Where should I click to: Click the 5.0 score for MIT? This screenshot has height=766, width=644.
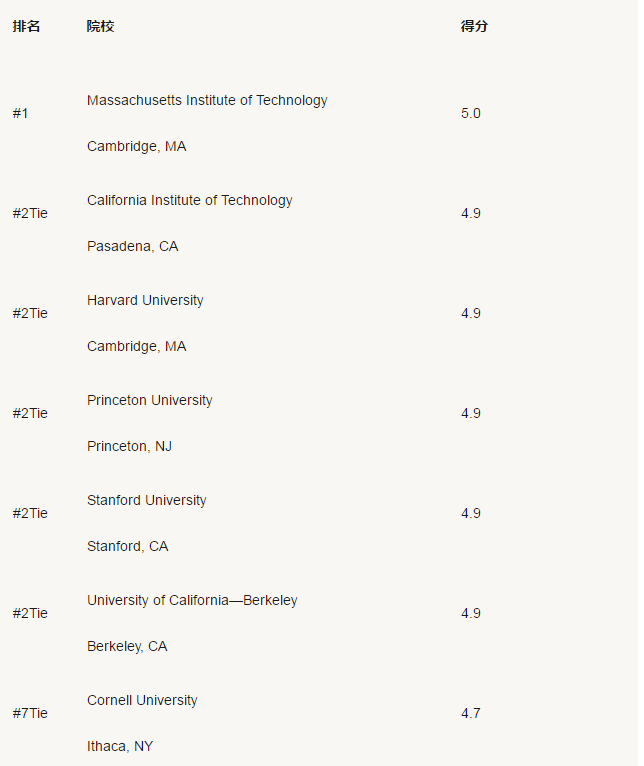coord(471,113)
